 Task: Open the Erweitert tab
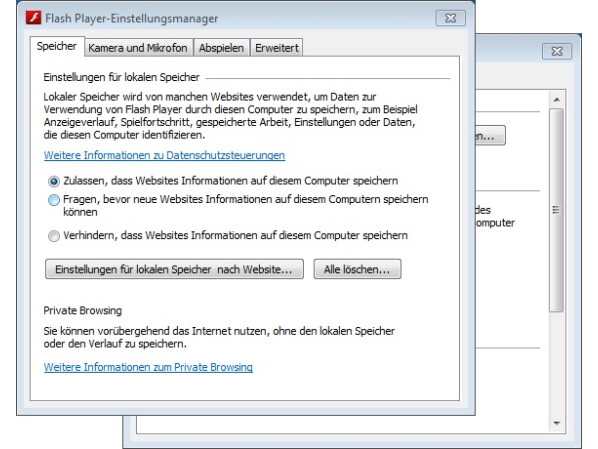click(x=276, y=48)
